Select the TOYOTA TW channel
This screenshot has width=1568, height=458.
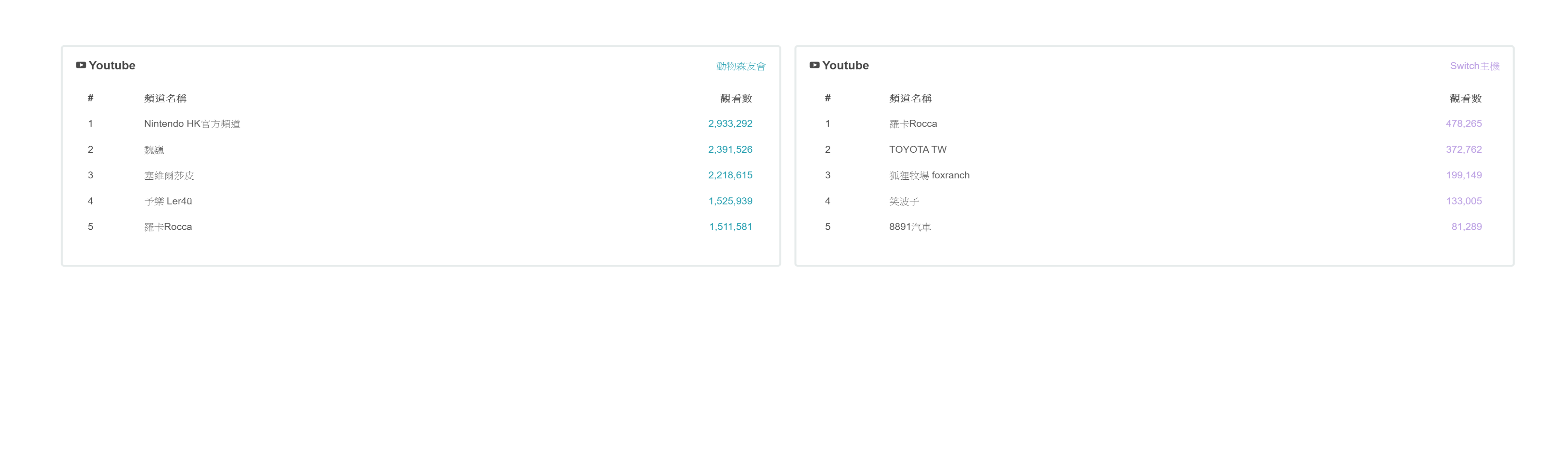click(x=917, y=149)
